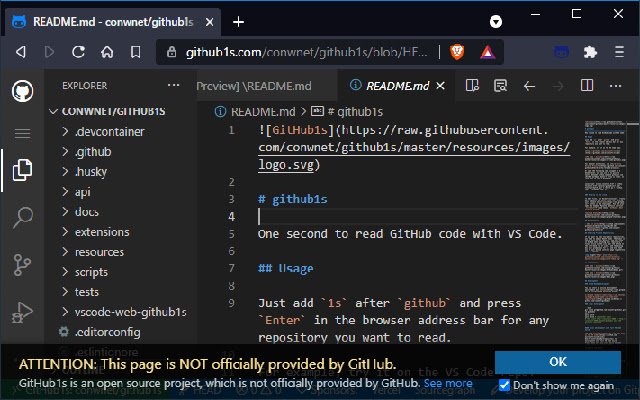This screenshot has width=640, height=400.
Task: Click the GitHub logo in the activity bar
Action: [x=22, y=91]
